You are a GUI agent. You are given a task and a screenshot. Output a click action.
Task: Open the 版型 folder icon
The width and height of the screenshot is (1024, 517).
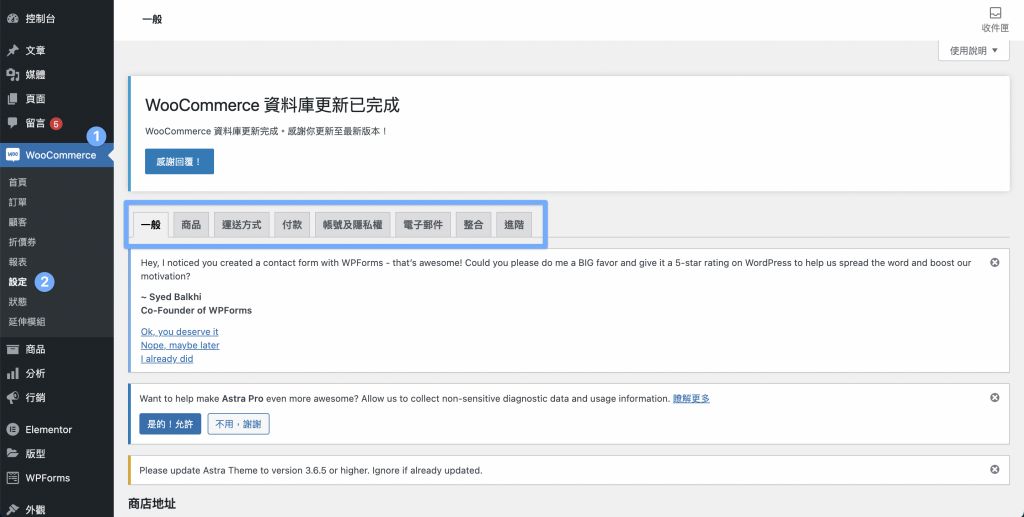coord(12,454)
